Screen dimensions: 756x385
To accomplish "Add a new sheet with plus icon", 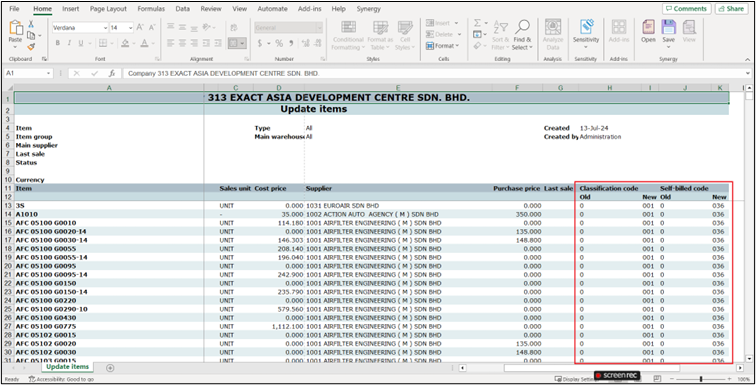I will click(x=110, y=368).
